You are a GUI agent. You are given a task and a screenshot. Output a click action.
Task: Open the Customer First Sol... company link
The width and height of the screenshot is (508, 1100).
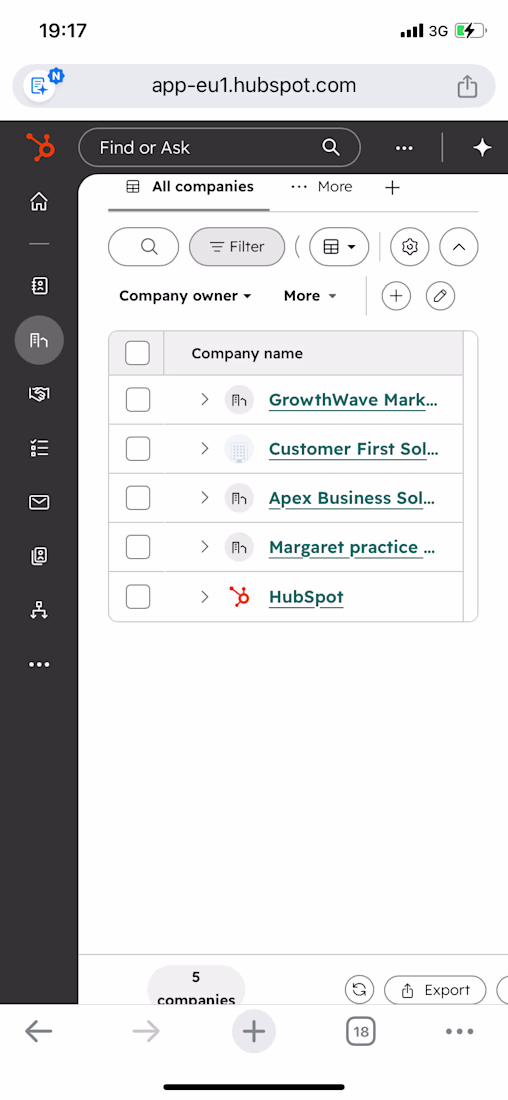pos(354,449)
